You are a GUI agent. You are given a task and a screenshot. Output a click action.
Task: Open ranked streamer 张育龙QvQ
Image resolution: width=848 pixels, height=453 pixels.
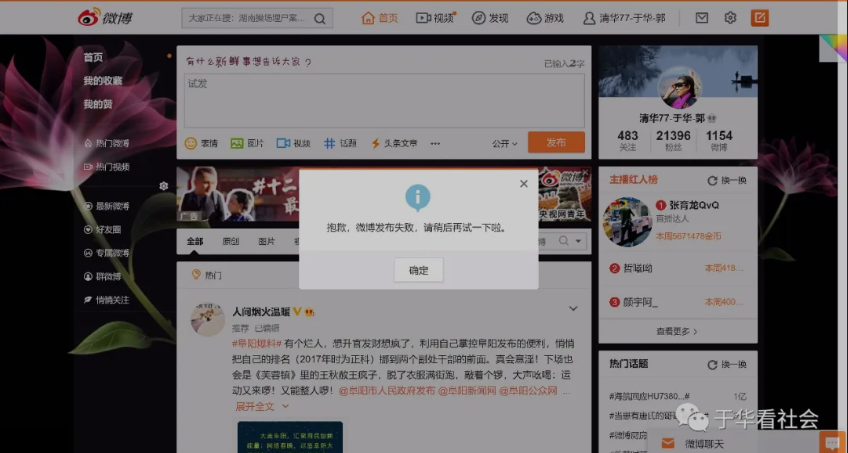[x=694, y=205]
